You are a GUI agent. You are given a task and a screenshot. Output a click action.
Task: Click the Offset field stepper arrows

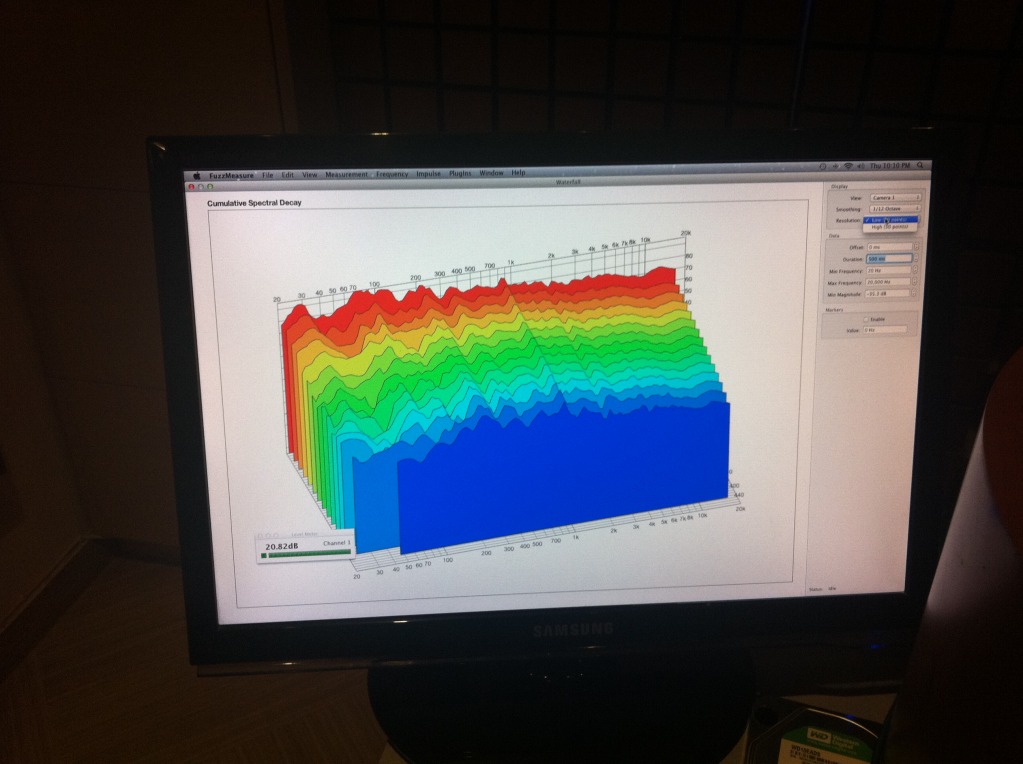[916, 246]
